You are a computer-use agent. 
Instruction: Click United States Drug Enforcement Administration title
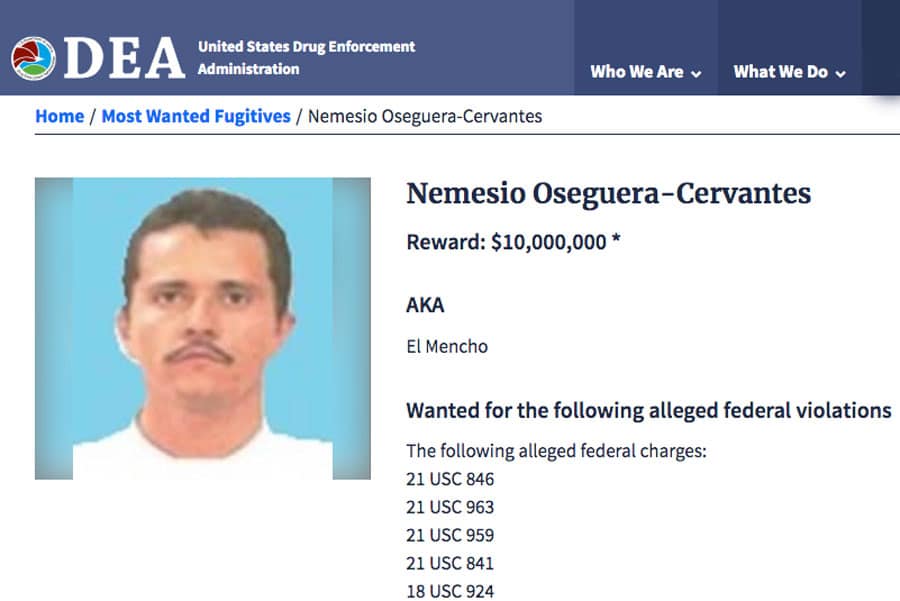point(307,57)
